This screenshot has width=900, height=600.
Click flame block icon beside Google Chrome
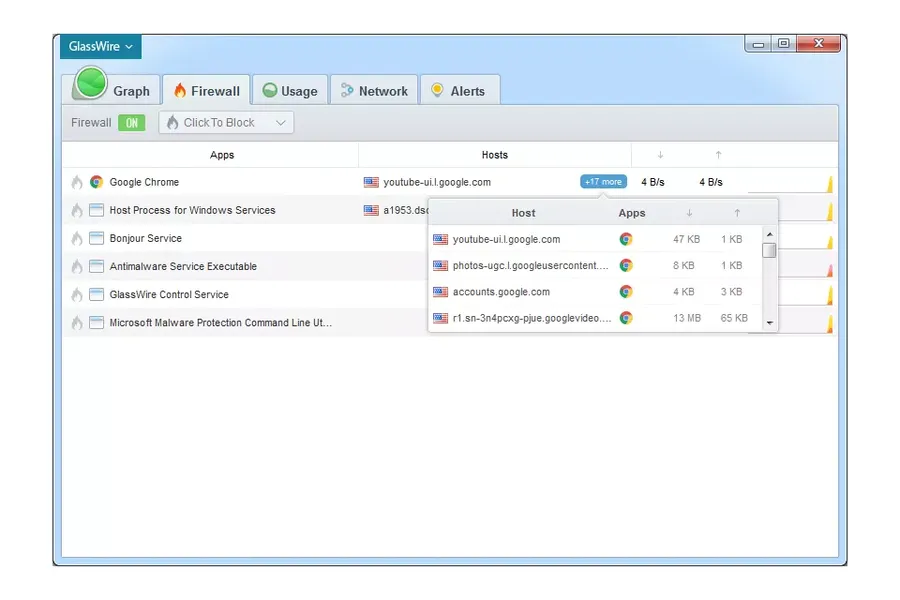[77, 182]
